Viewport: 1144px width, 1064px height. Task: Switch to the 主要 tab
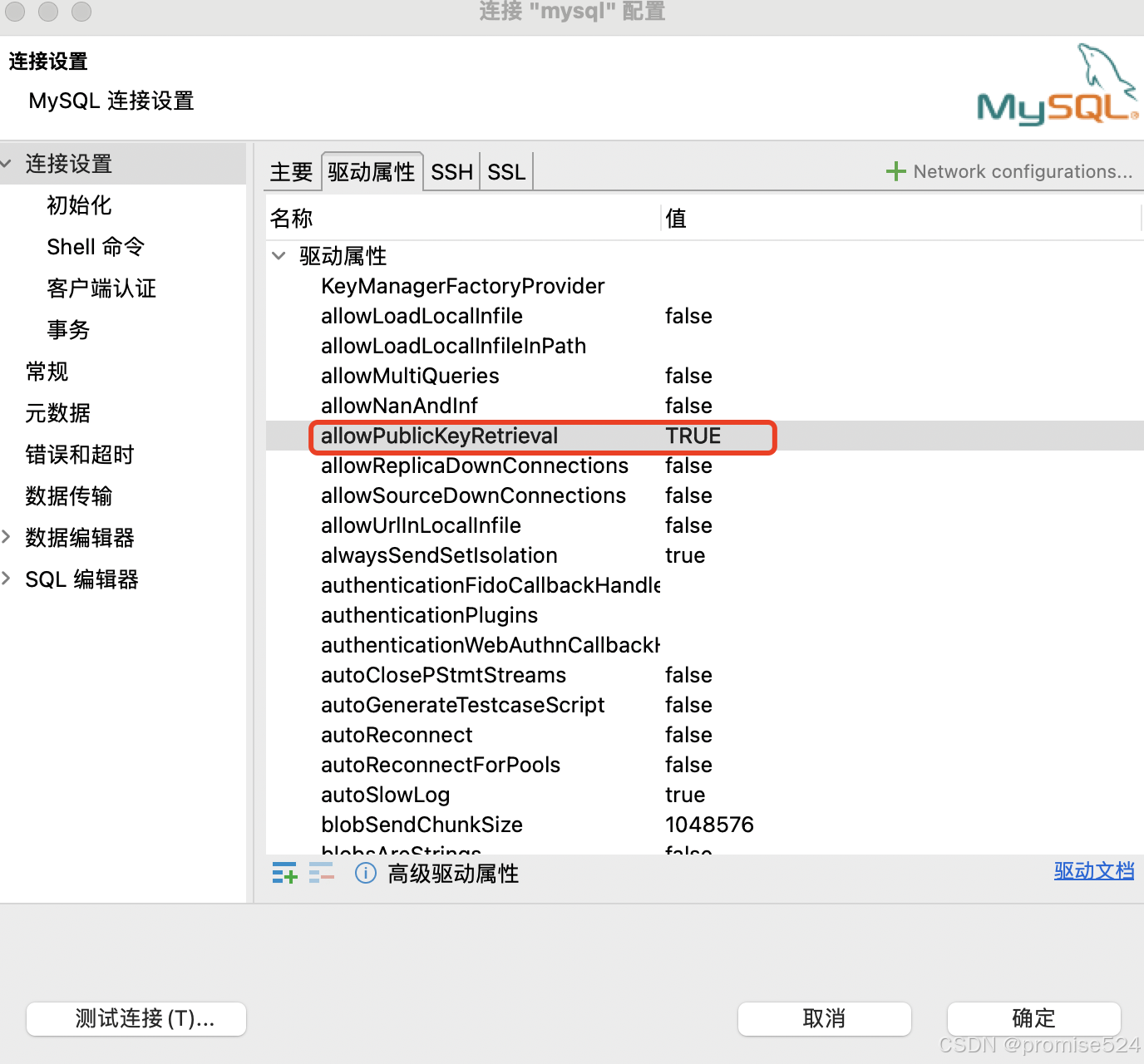click(291, 172)
